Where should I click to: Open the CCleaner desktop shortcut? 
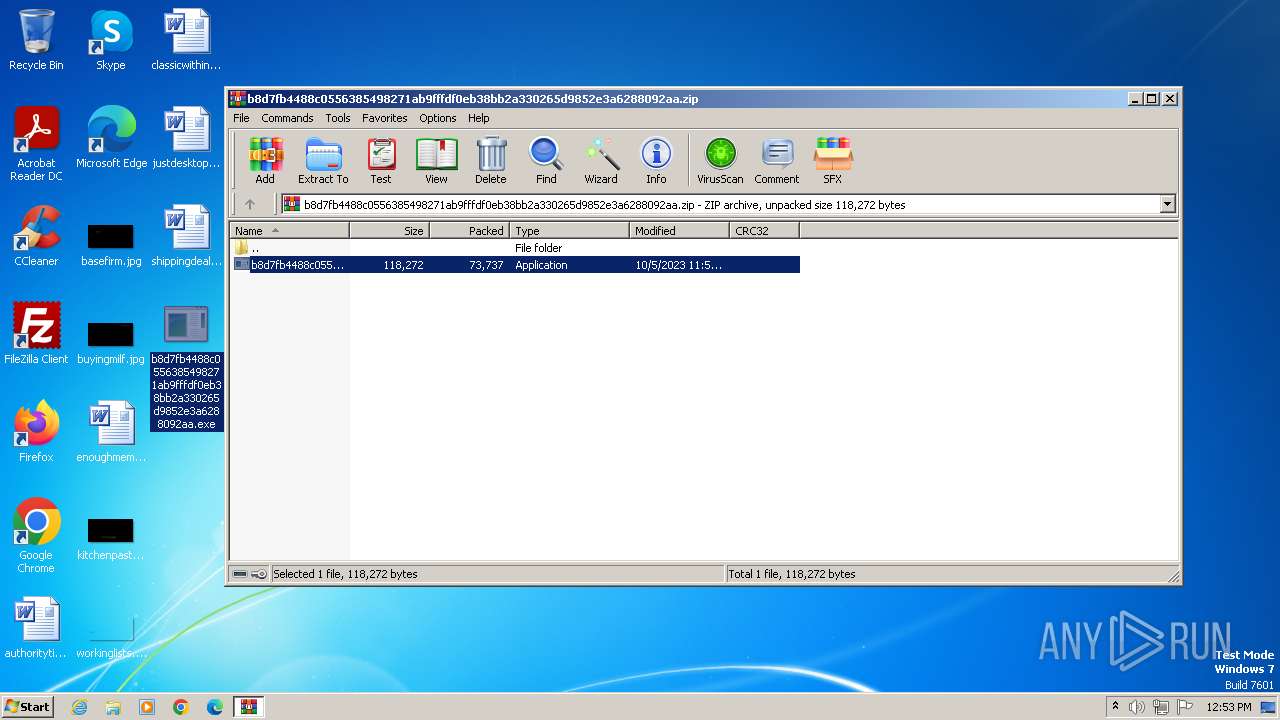point(36,236)
